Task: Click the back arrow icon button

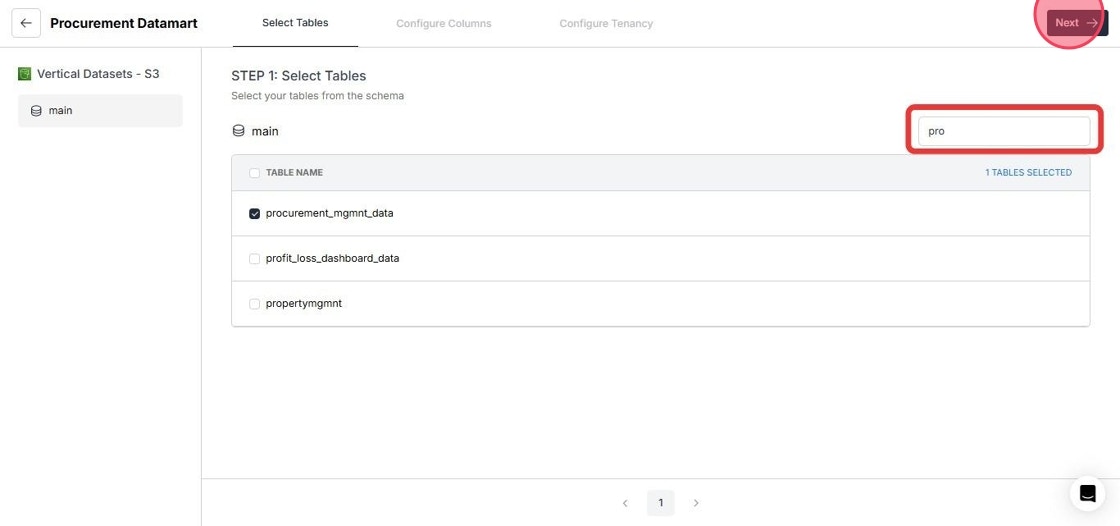Action: [26, 24]
